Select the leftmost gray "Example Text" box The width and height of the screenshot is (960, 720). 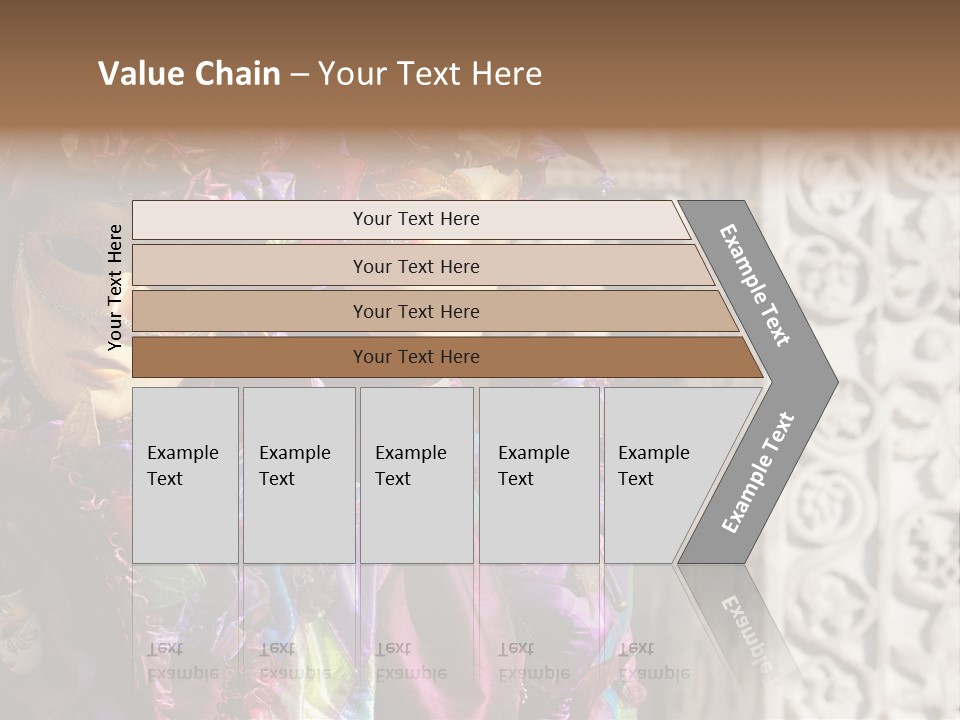click(185, 475)
